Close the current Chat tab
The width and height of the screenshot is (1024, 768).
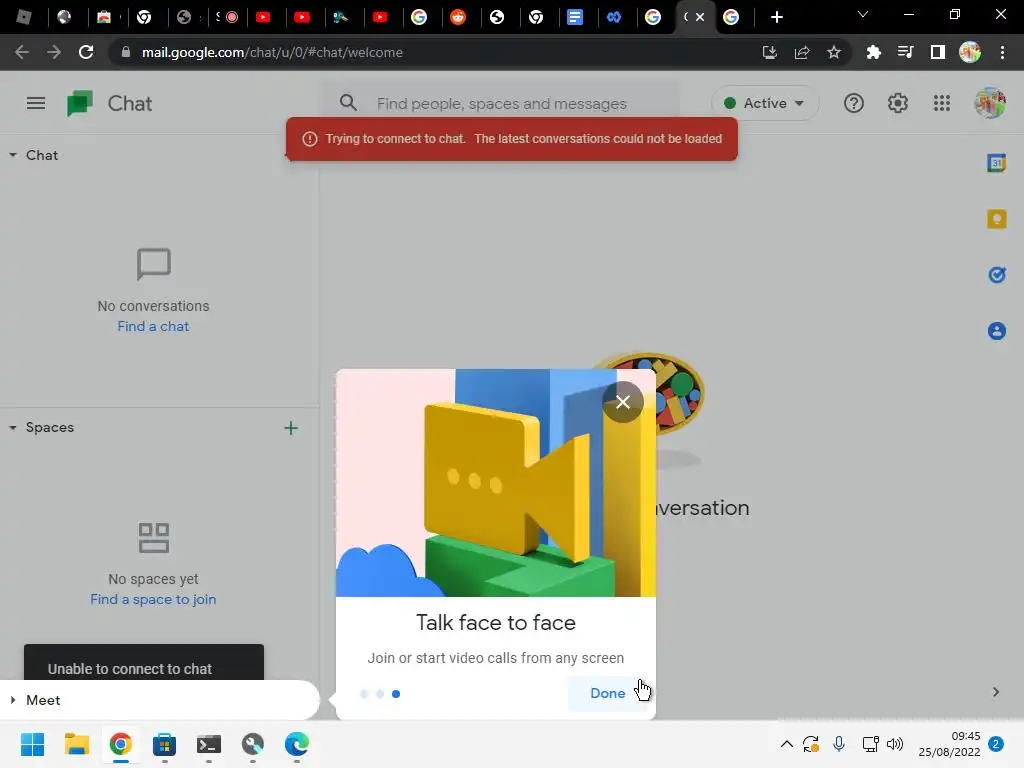tap(700, 17)
